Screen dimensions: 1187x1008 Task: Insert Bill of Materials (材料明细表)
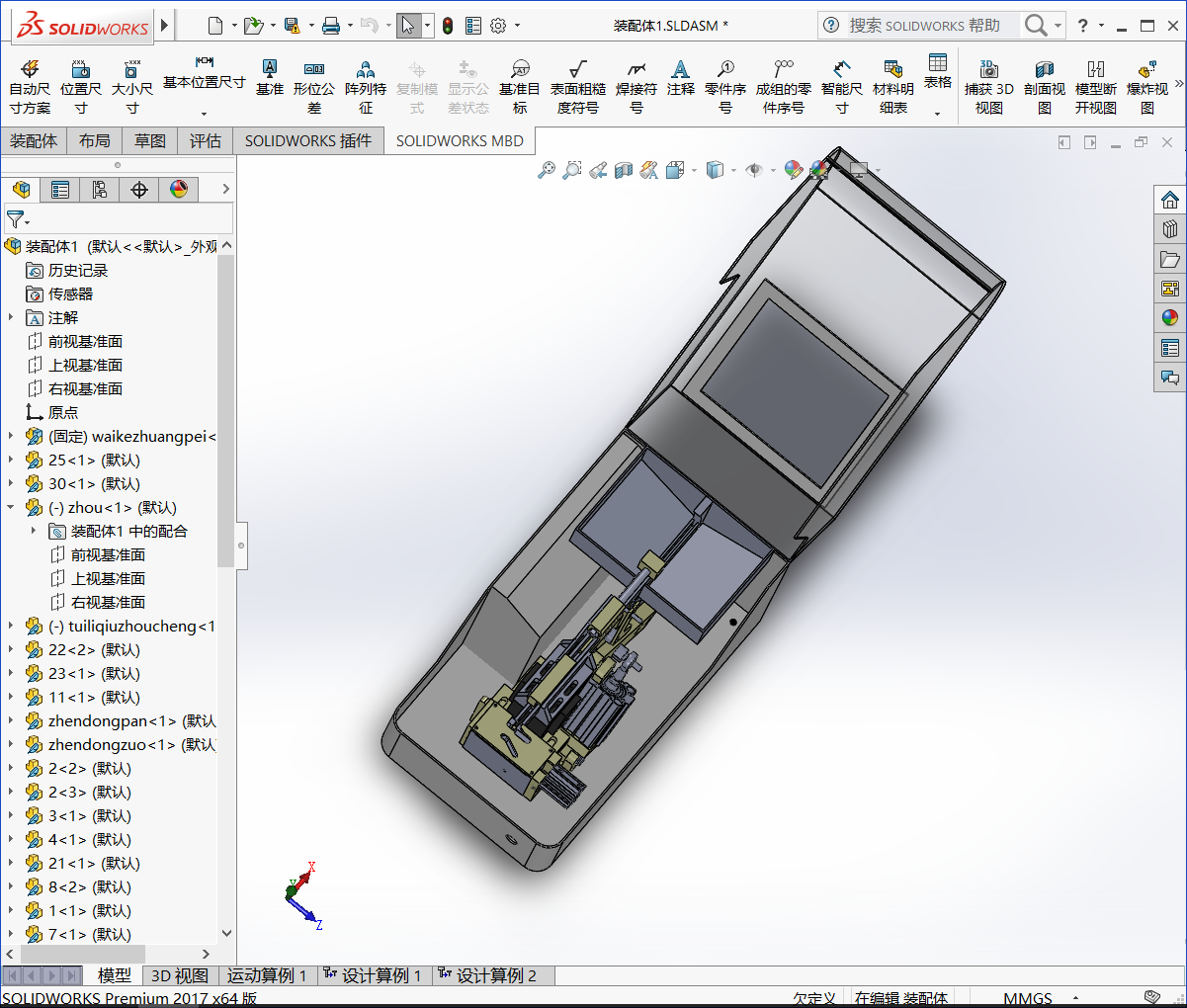coord(893,87)
